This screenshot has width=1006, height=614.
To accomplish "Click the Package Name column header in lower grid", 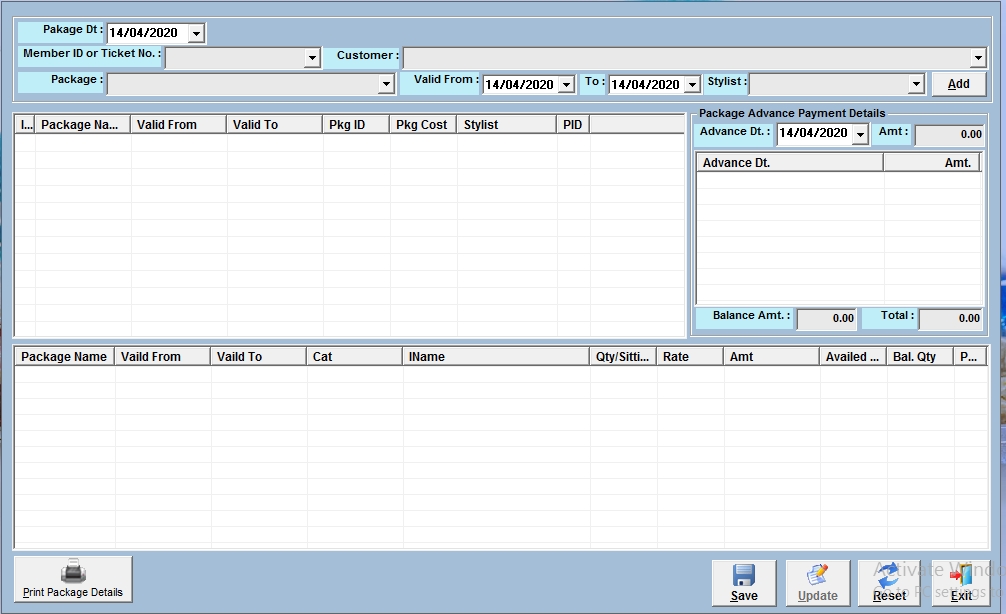I will pyautogui.click(x=64, y=357).
